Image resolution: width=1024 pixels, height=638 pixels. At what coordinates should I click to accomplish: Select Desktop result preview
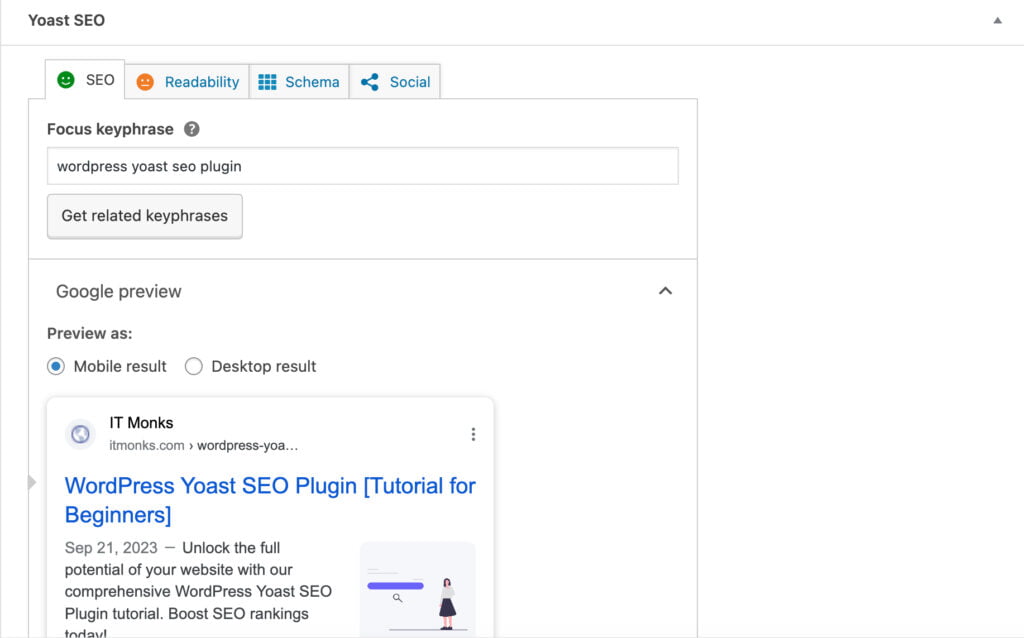click(x=193, y=366)
